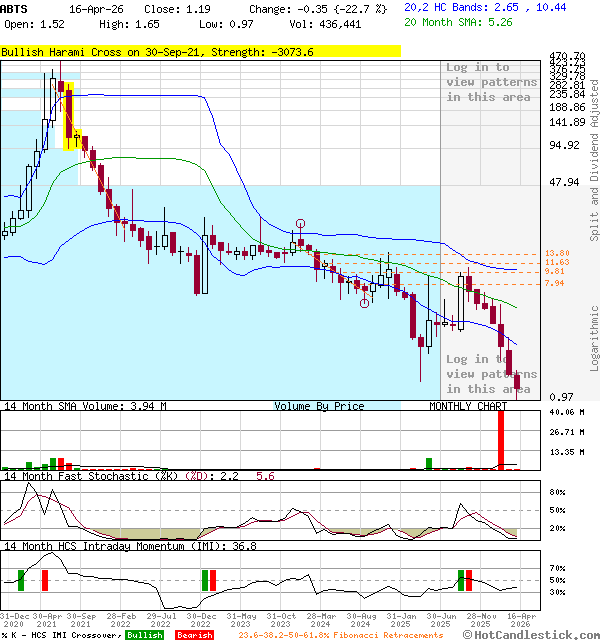Click the Volume By Price label
Viewport: 600px width, 640px height.
point(319,406)
